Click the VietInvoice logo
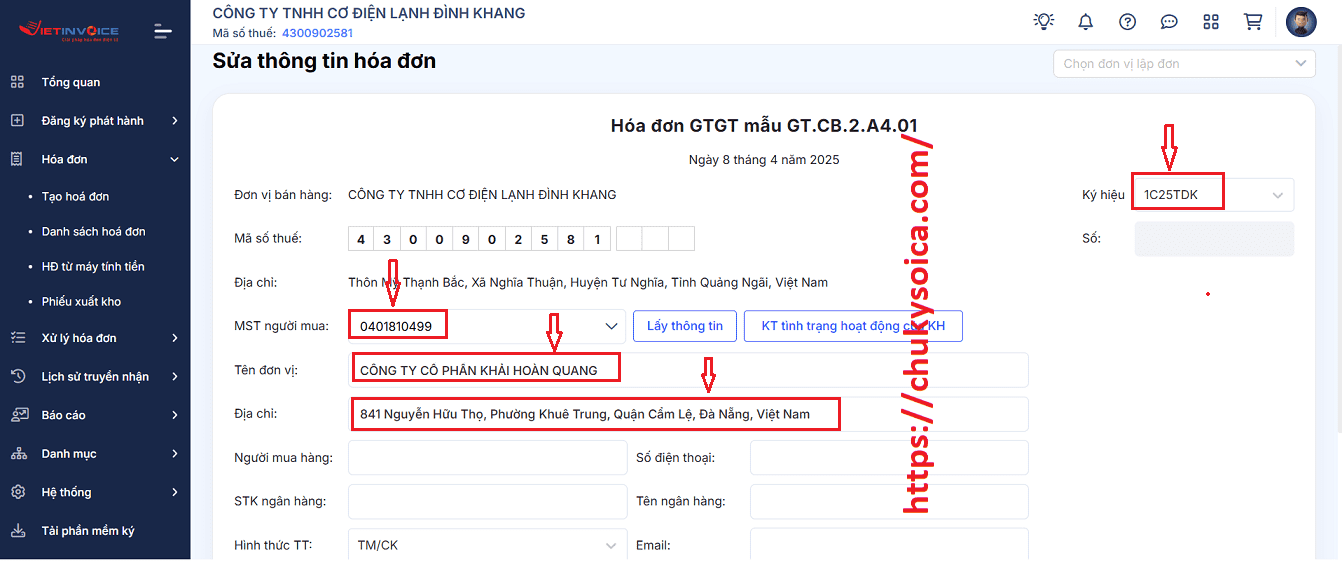Screen dimensions: 1342x565 pyautogui.click(x=68, y=29)
